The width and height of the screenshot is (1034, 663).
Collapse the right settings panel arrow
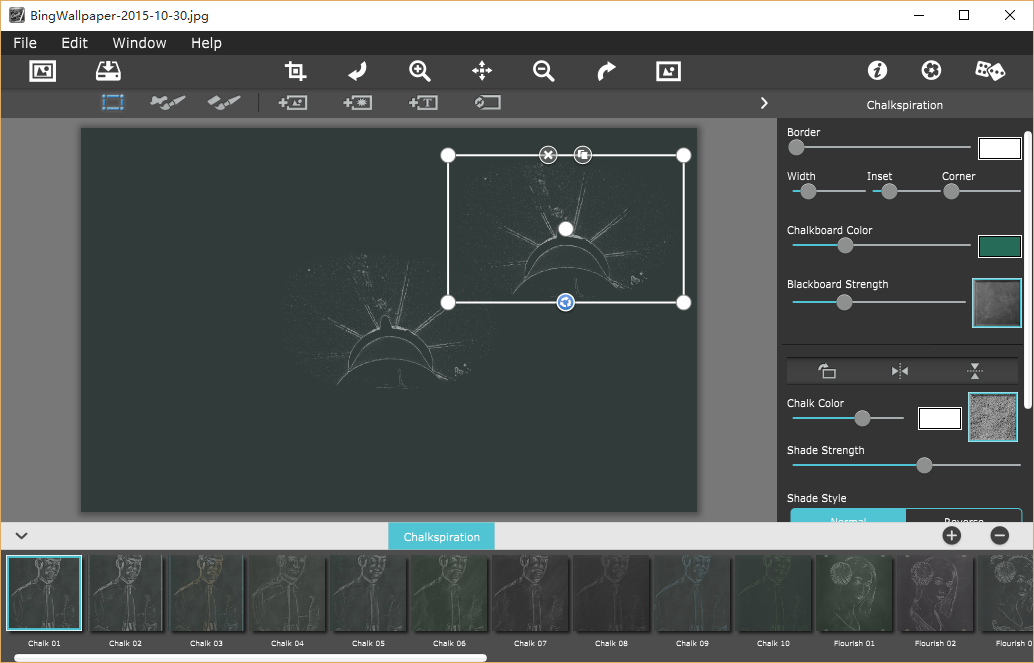click(764, 103)
